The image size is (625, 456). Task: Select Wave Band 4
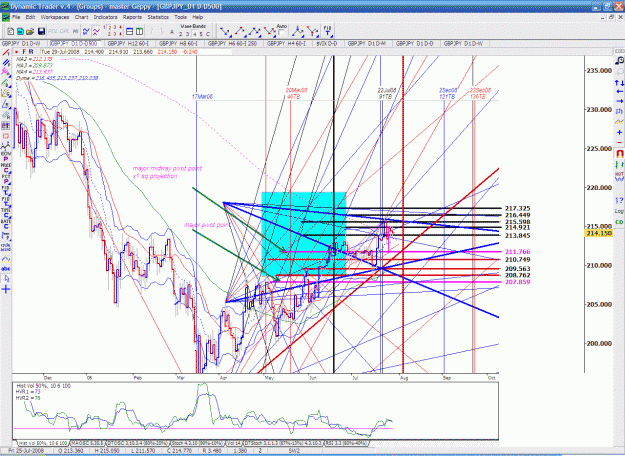(x=194, y=34)
